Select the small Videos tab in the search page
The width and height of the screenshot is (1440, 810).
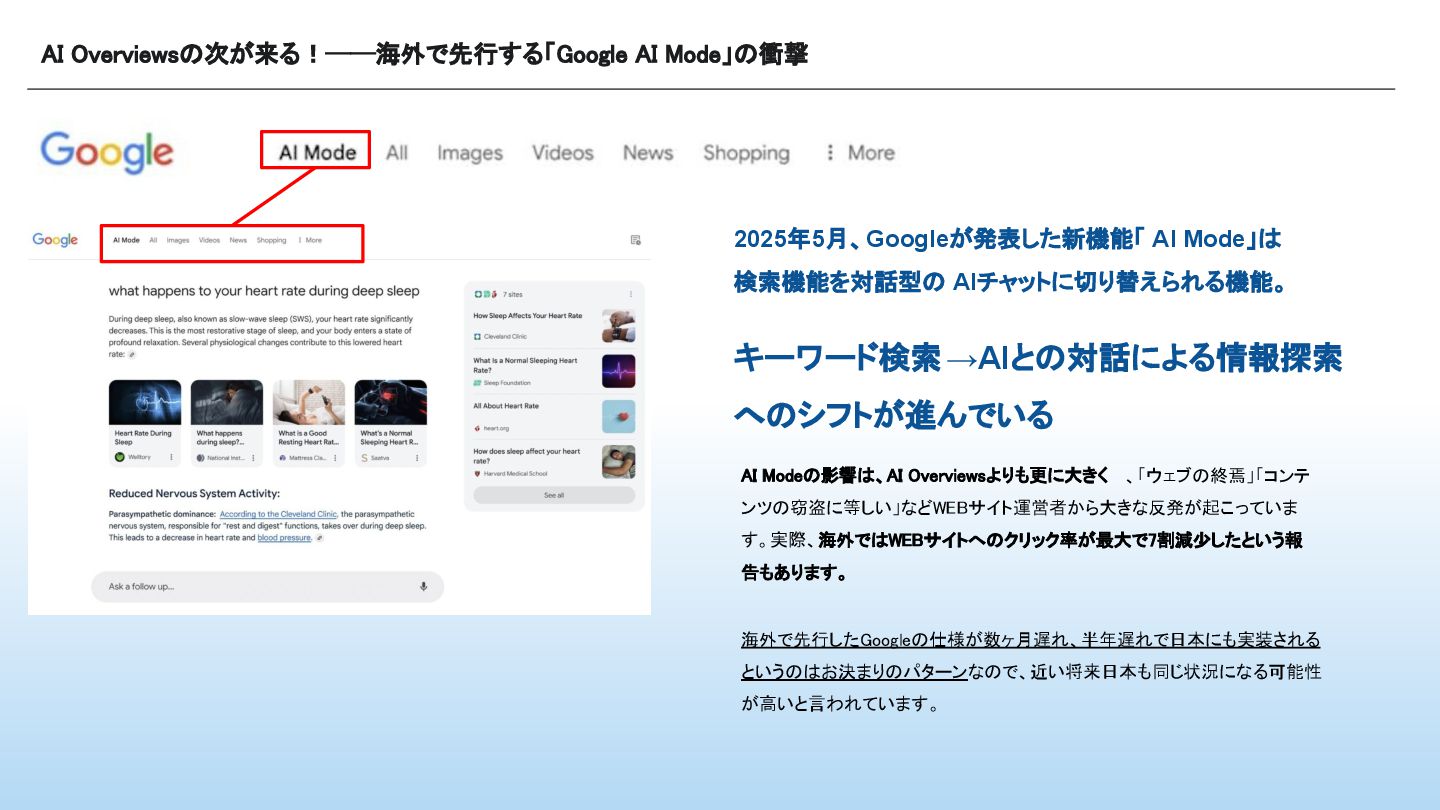tap(209, 240)
